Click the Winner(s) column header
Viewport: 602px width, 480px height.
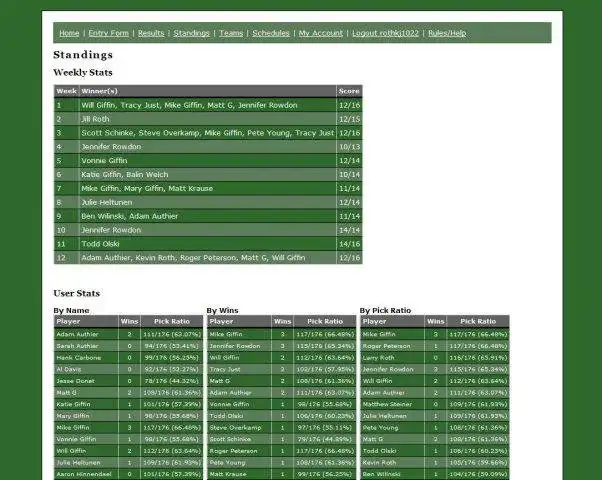pos(208,91)
